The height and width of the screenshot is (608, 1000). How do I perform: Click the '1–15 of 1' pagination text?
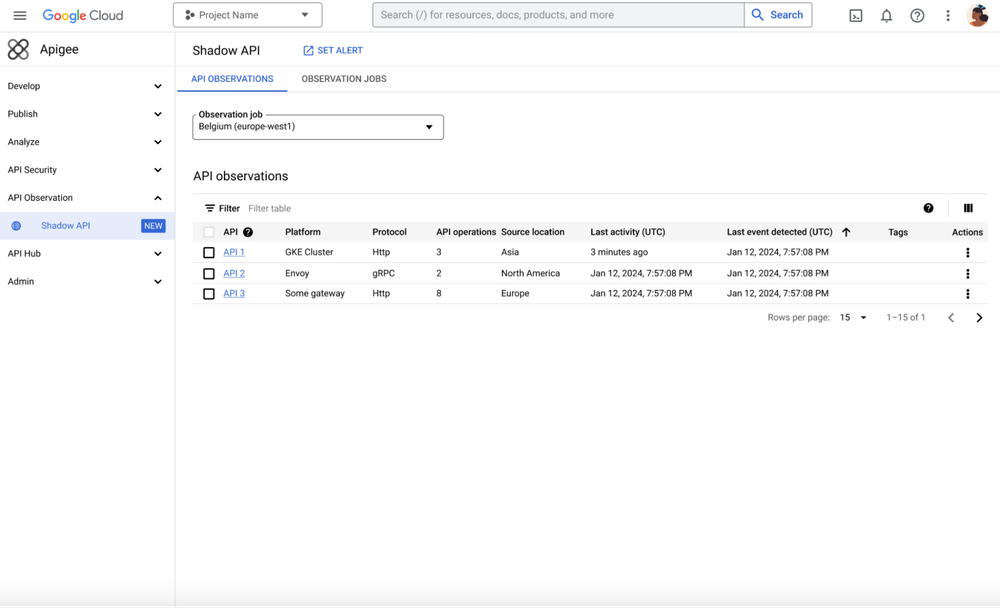click(906, 318)
